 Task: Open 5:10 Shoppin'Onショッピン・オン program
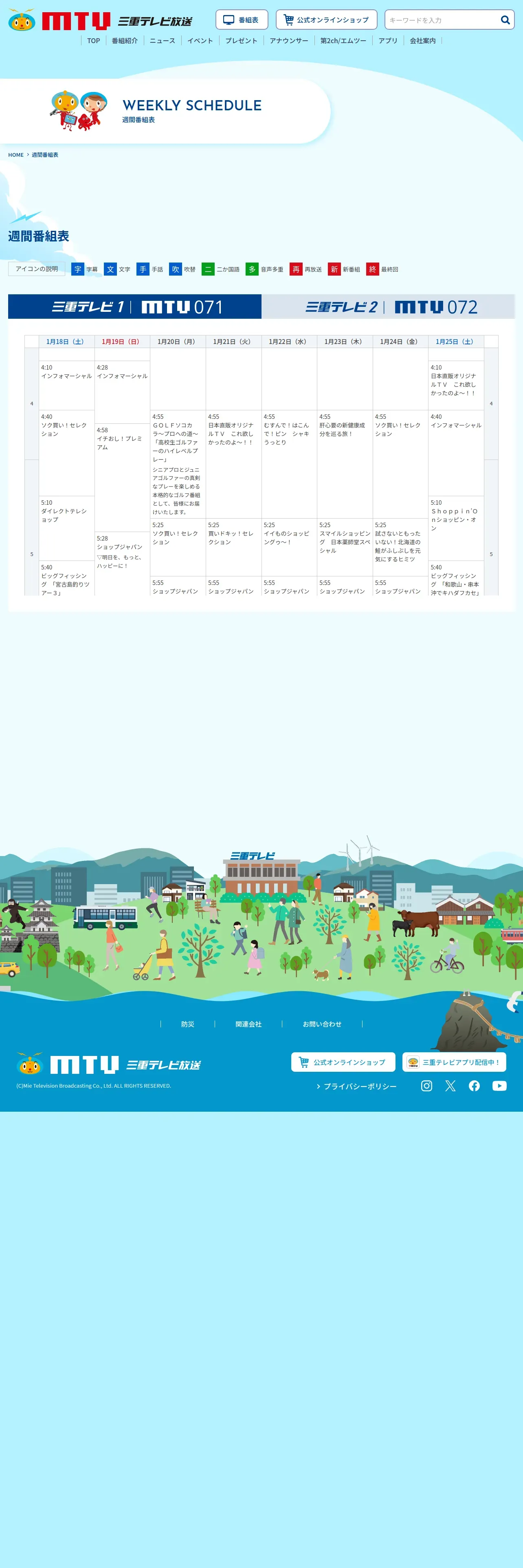coord(456,528)
